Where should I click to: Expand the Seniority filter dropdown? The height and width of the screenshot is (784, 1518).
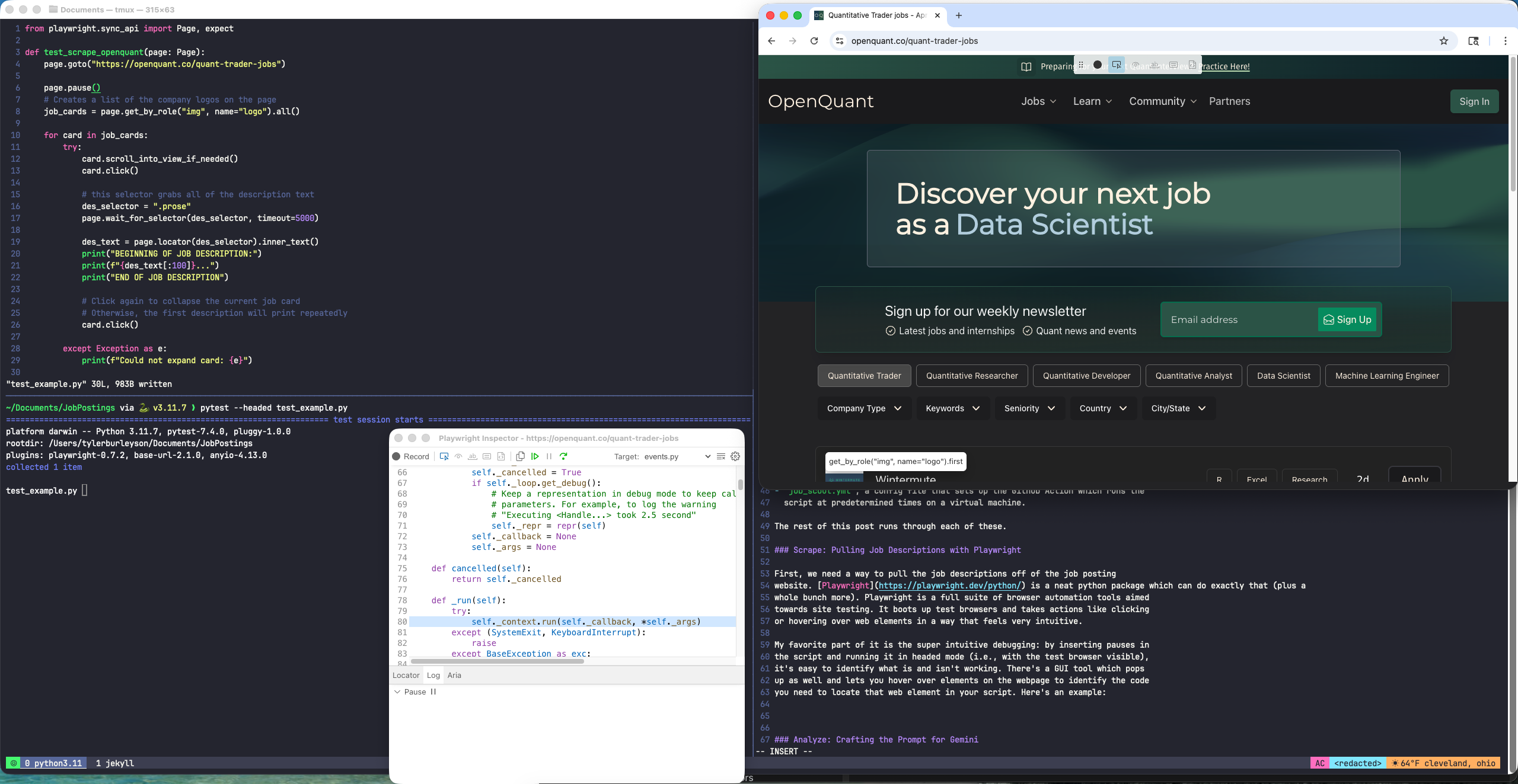point(1029,408)
